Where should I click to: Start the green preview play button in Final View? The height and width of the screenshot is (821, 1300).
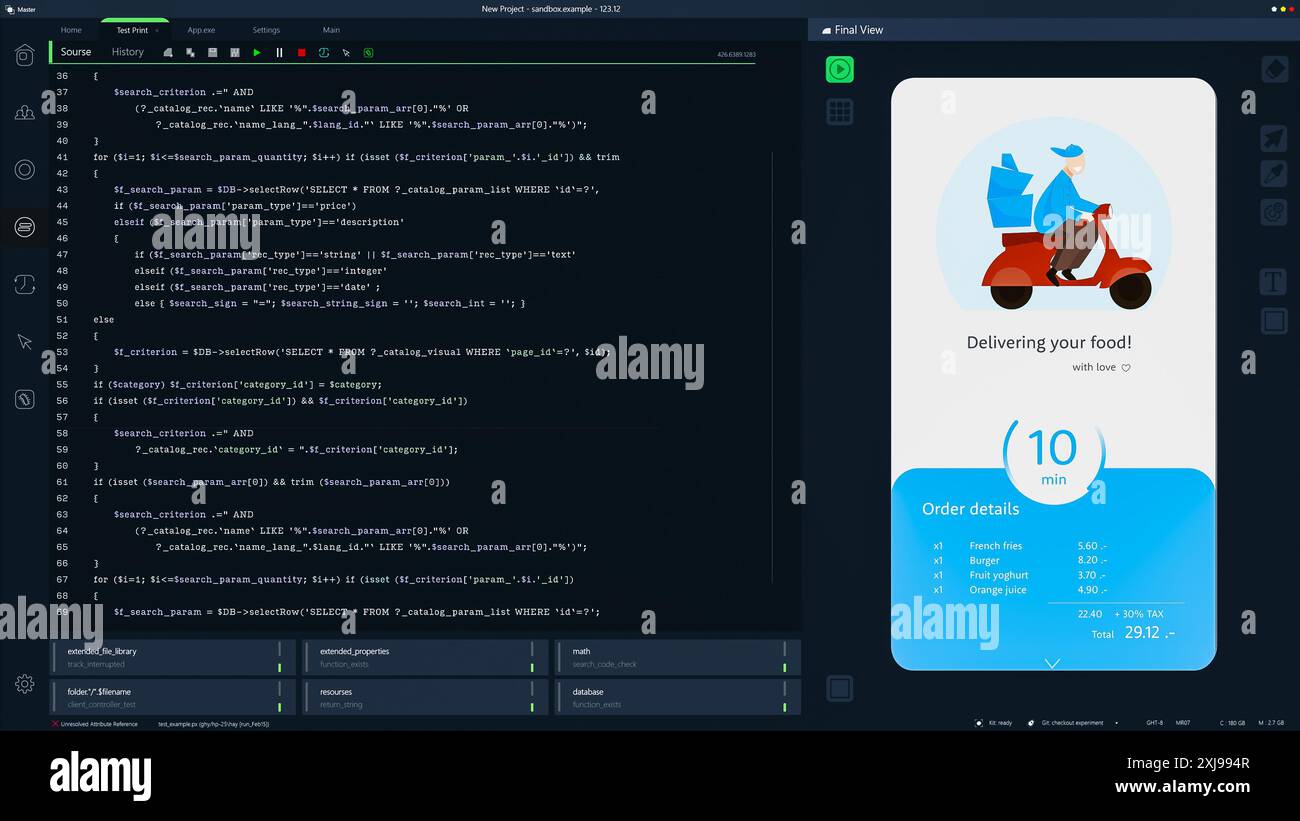pyautogui.click(x=840, y=69)
